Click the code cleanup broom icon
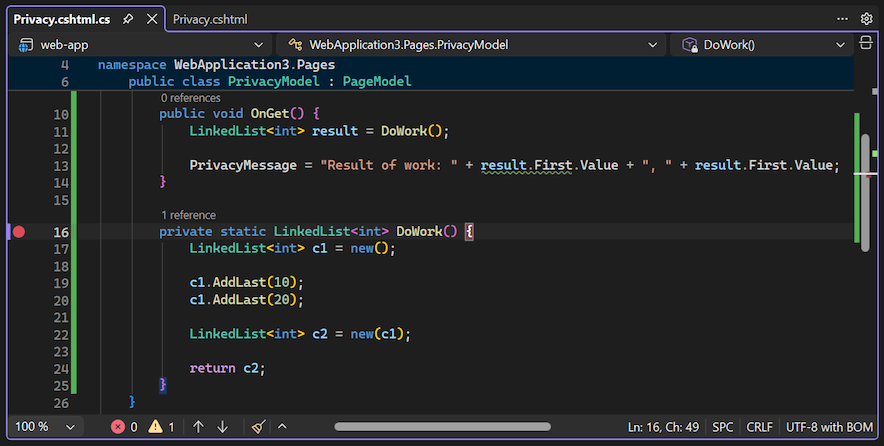This screenshot has height=446, width=884. point(258,427)
